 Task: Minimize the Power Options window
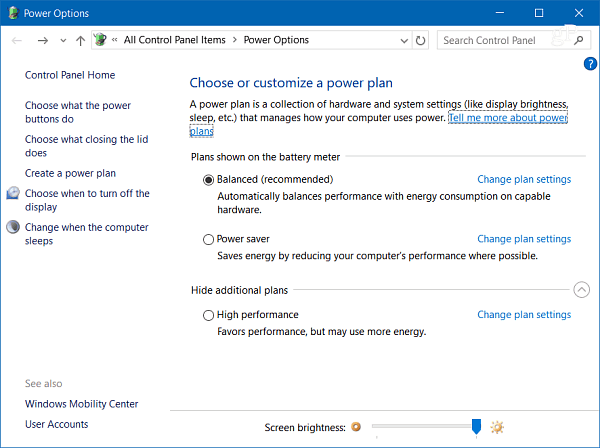pos(499,13)
